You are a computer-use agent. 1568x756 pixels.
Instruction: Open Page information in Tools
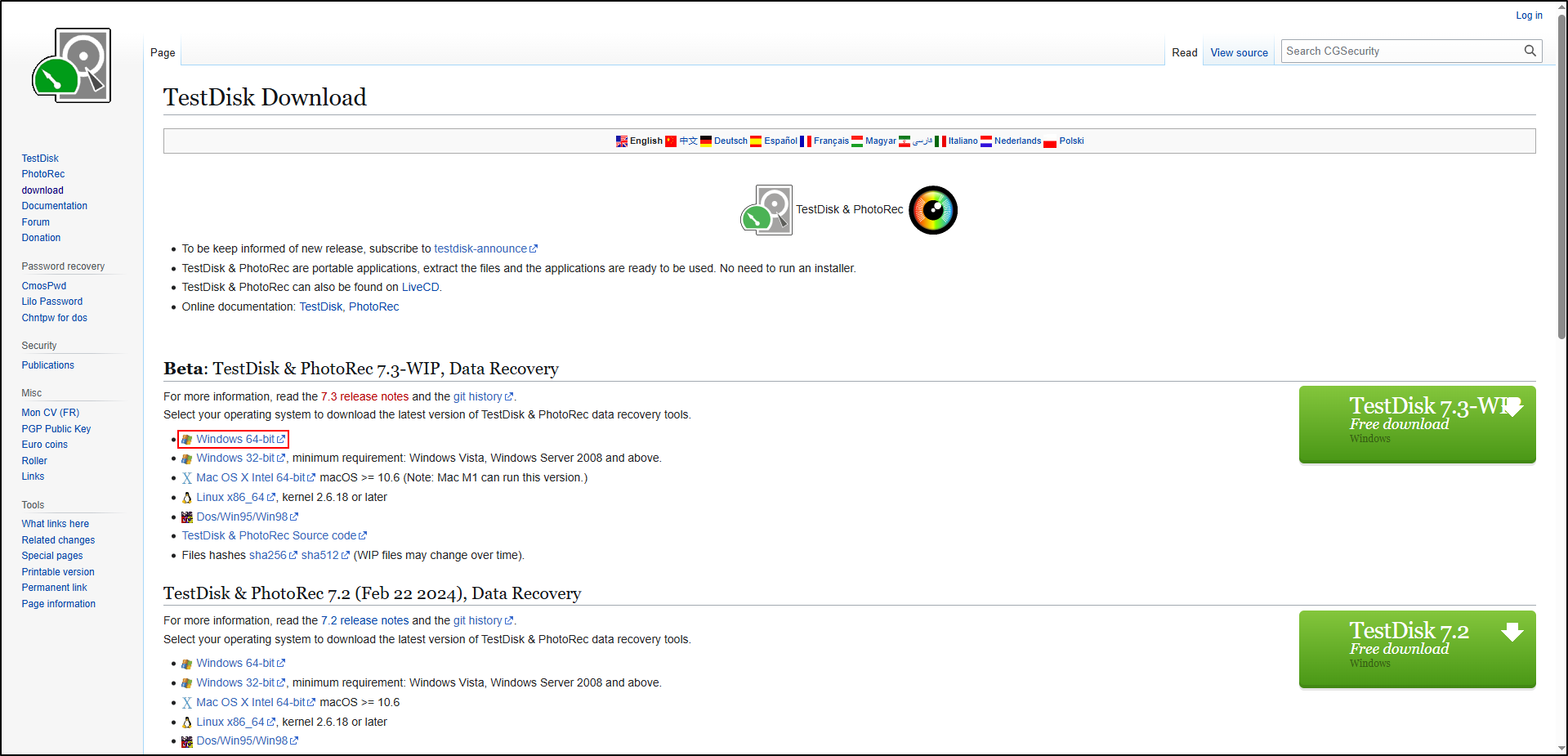59,604
